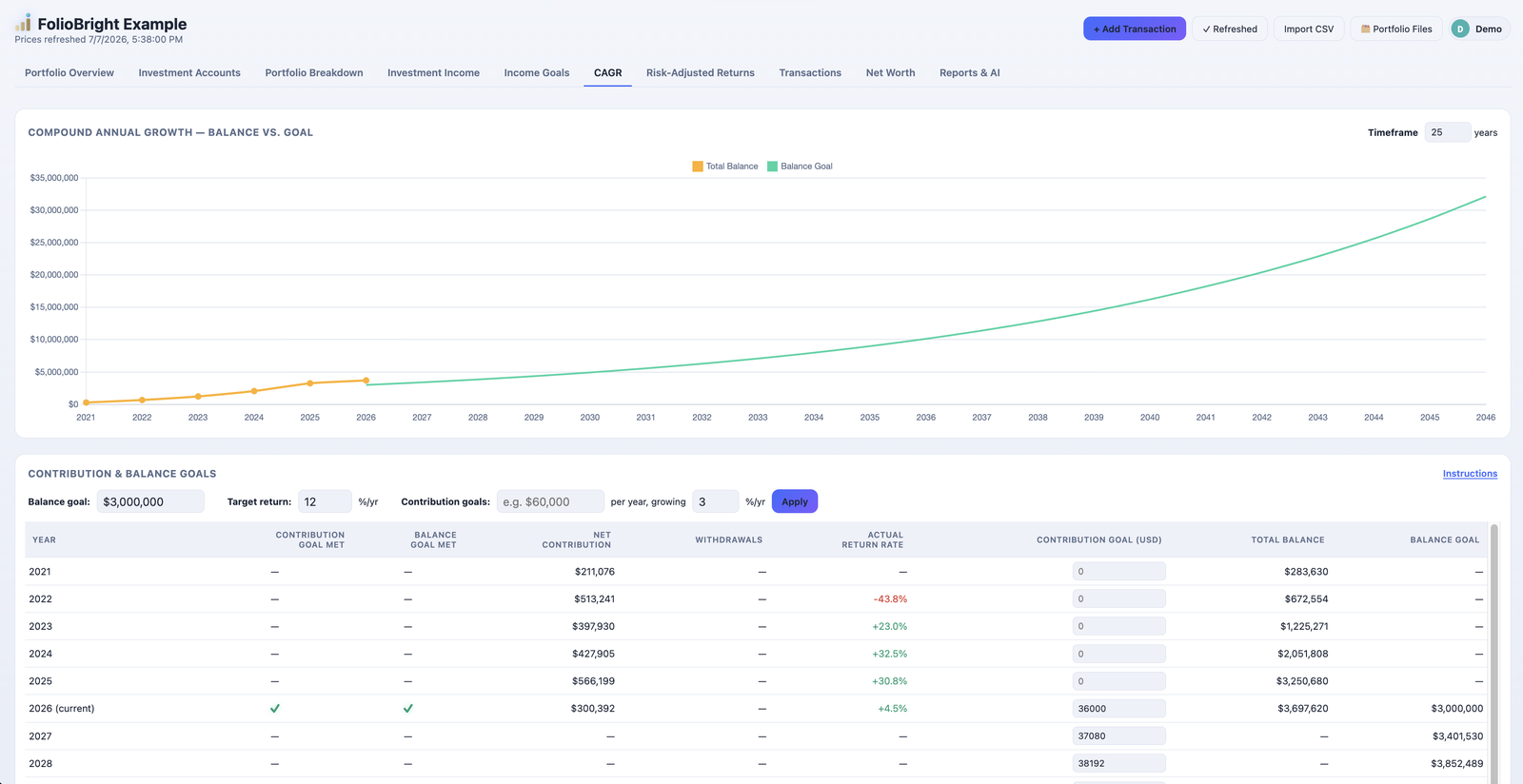The width and height of the screenshot is (1523, 784).
Task: Open the Demo account menu
Action: [1477, 29]
